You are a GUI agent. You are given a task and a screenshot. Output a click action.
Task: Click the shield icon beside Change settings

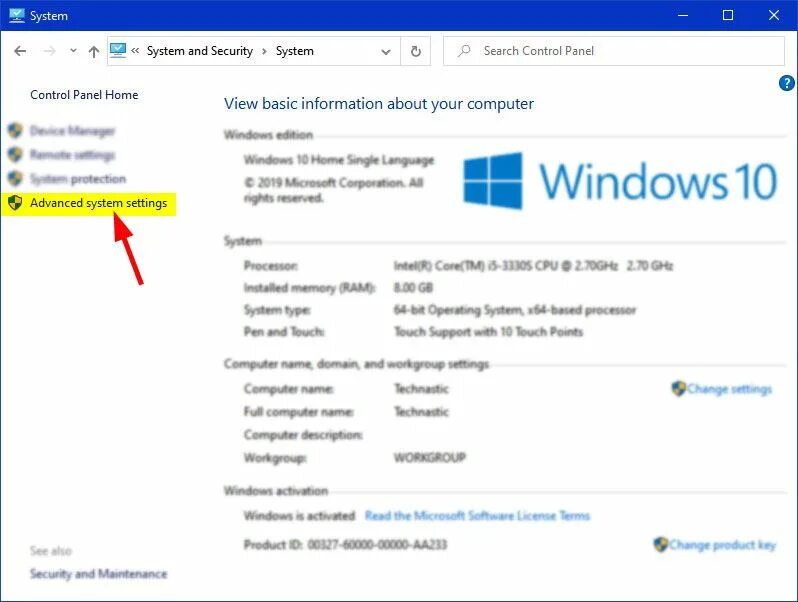(678, 389)
